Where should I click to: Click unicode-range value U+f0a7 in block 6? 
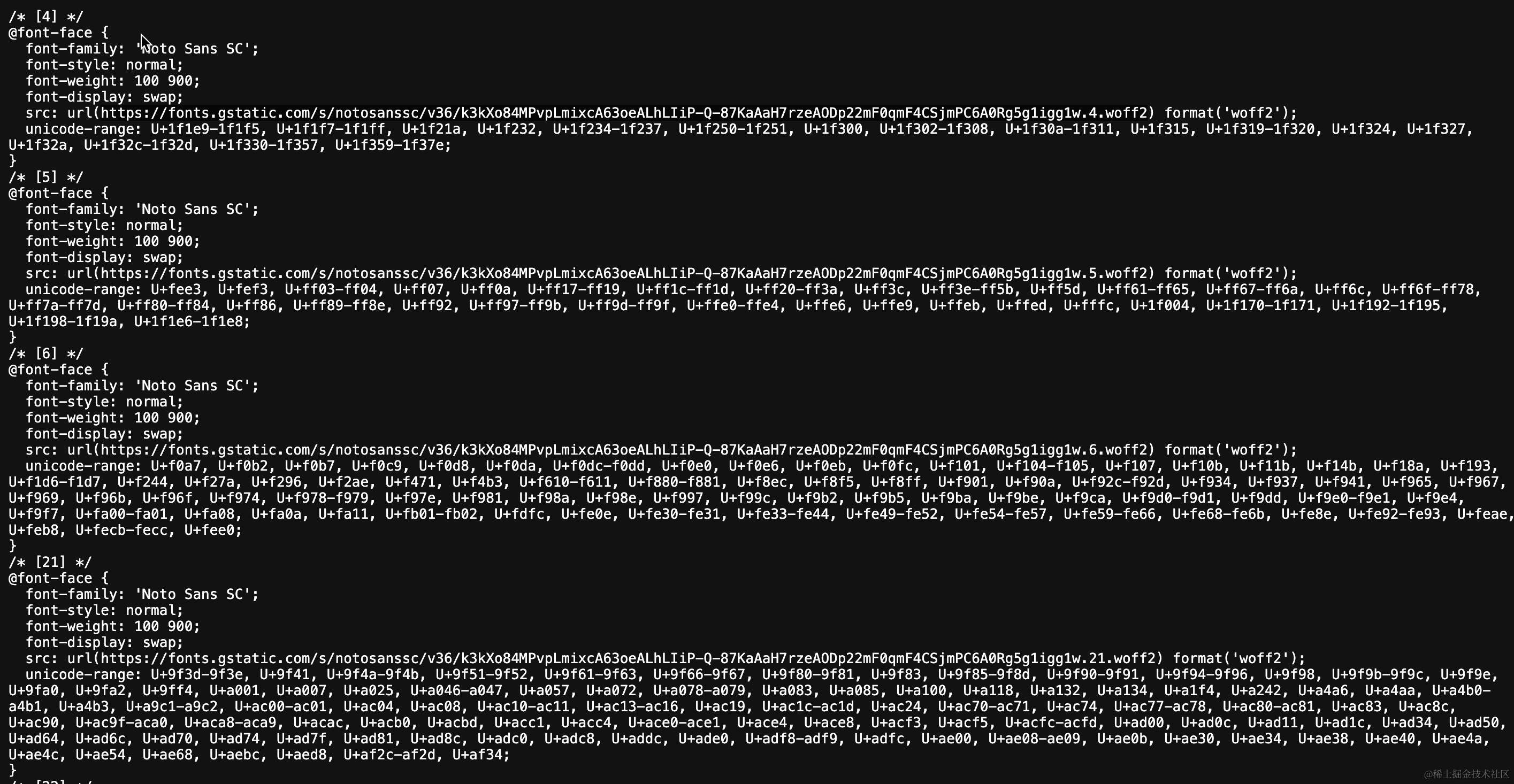179,465
